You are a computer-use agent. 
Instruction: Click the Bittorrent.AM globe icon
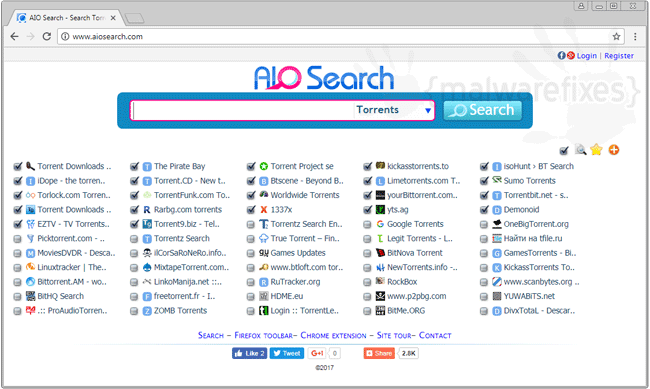coord(30,282)
